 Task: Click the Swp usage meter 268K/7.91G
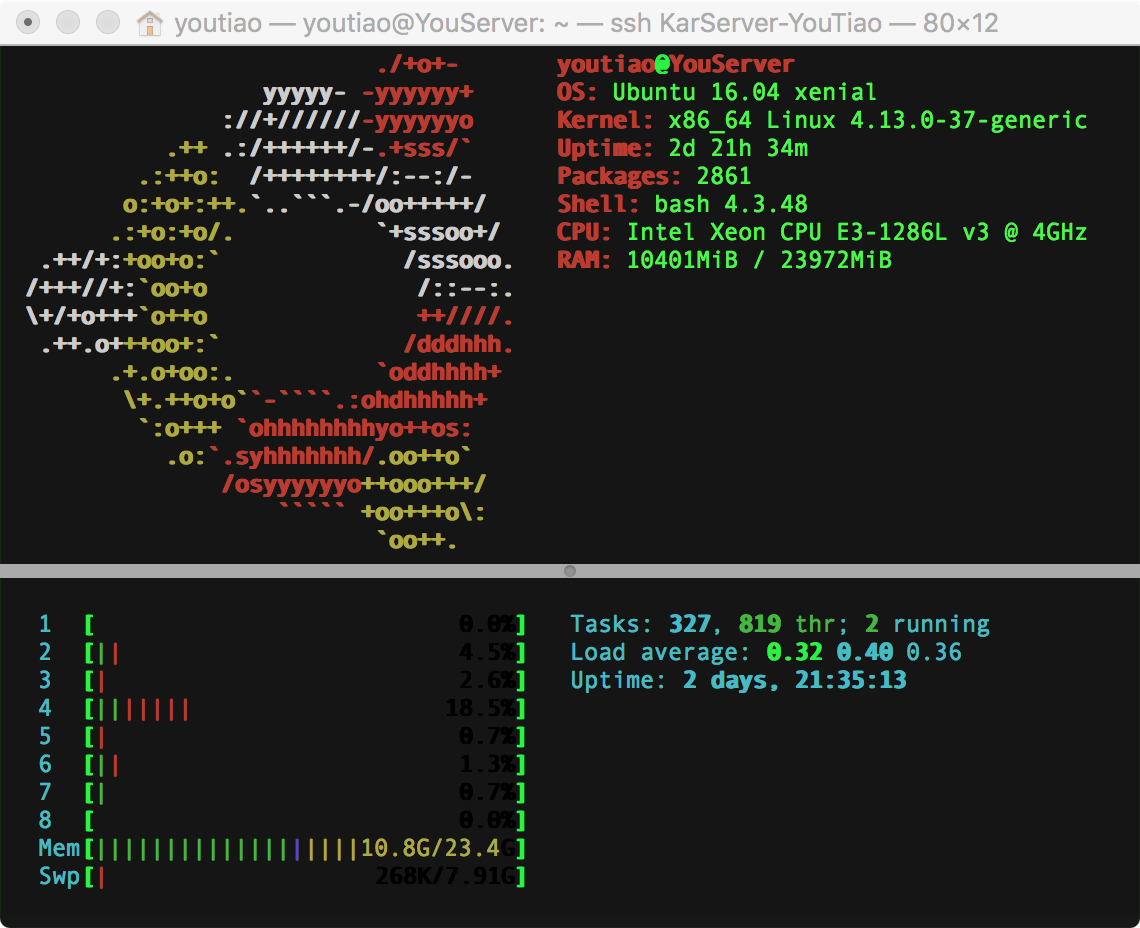[305, 876]
